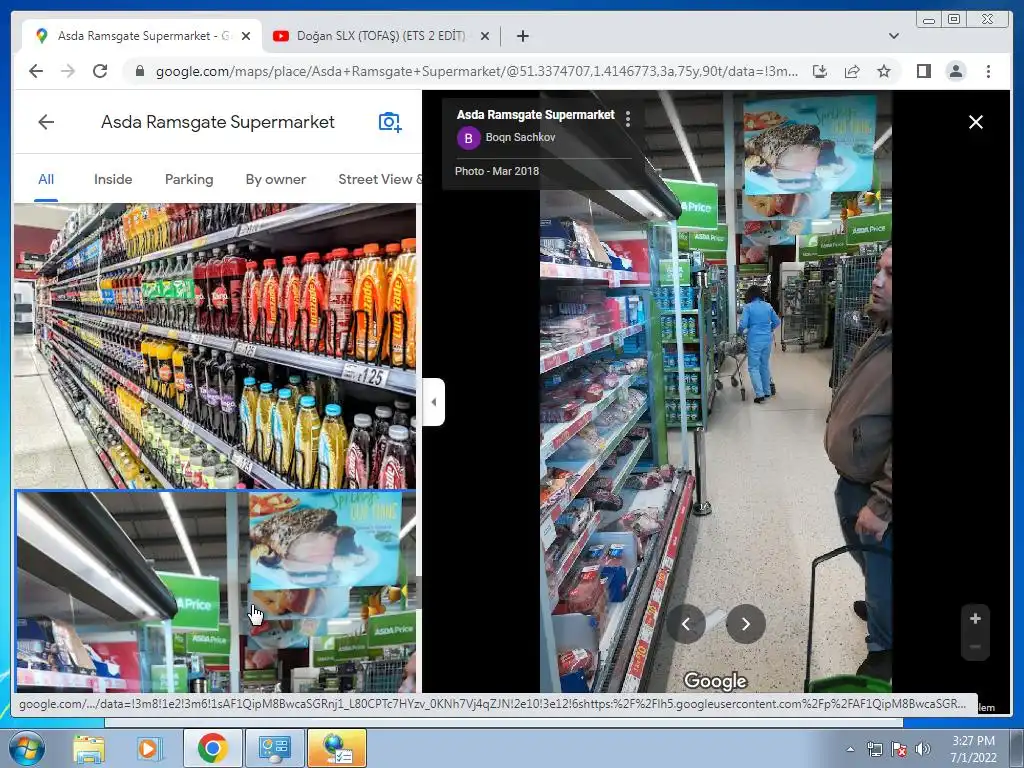Close the Asda Ramsgate Supermarket tab
The height and width of the screenshot is (768, 1024).
(x=246, y=36)
